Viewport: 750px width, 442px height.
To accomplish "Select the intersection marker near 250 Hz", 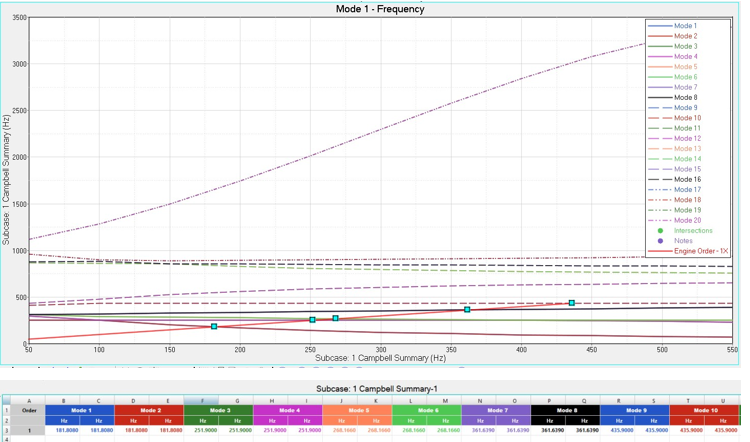I will click(x=313, y=320).
